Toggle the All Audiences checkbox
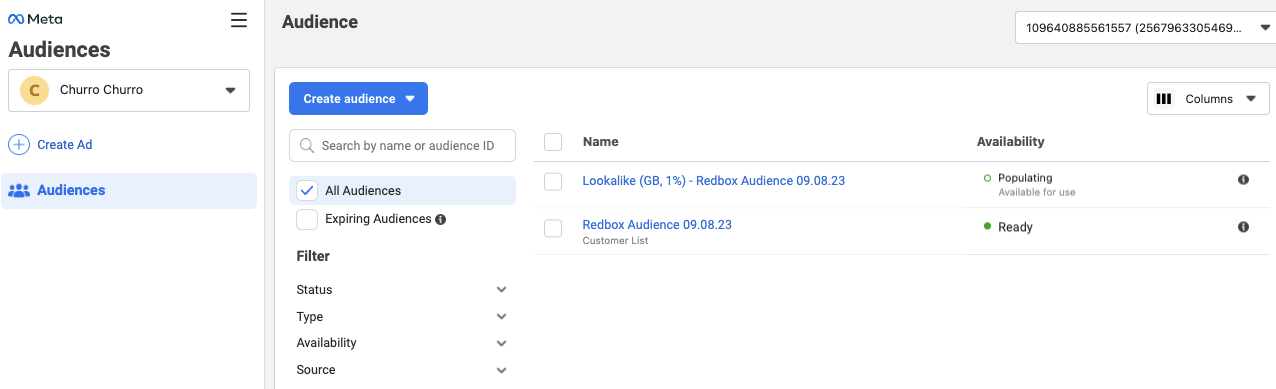Image resolution: width=1276 pixels, height=389 pixels. 307,191
